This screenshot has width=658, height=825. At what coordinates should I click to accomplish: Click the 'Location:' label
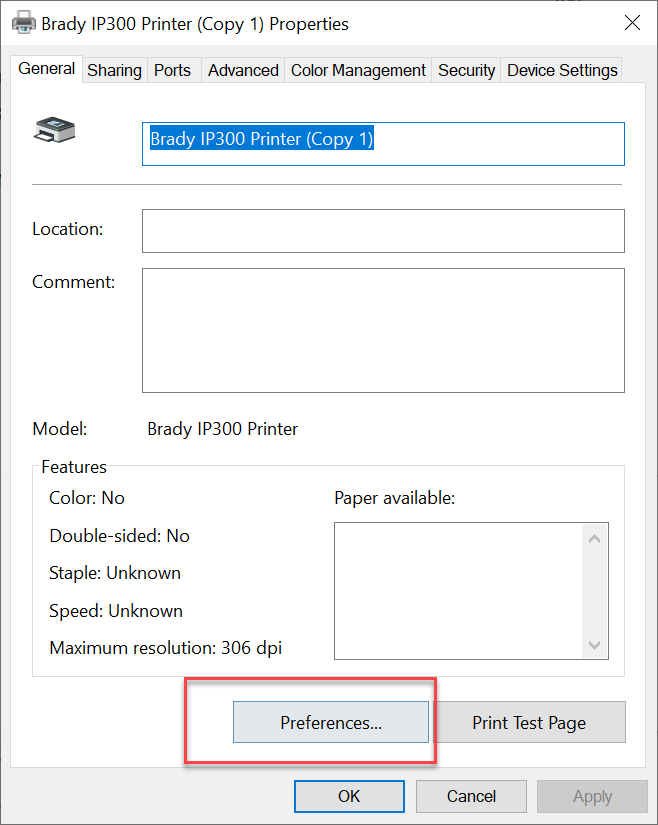pos(67,229)
